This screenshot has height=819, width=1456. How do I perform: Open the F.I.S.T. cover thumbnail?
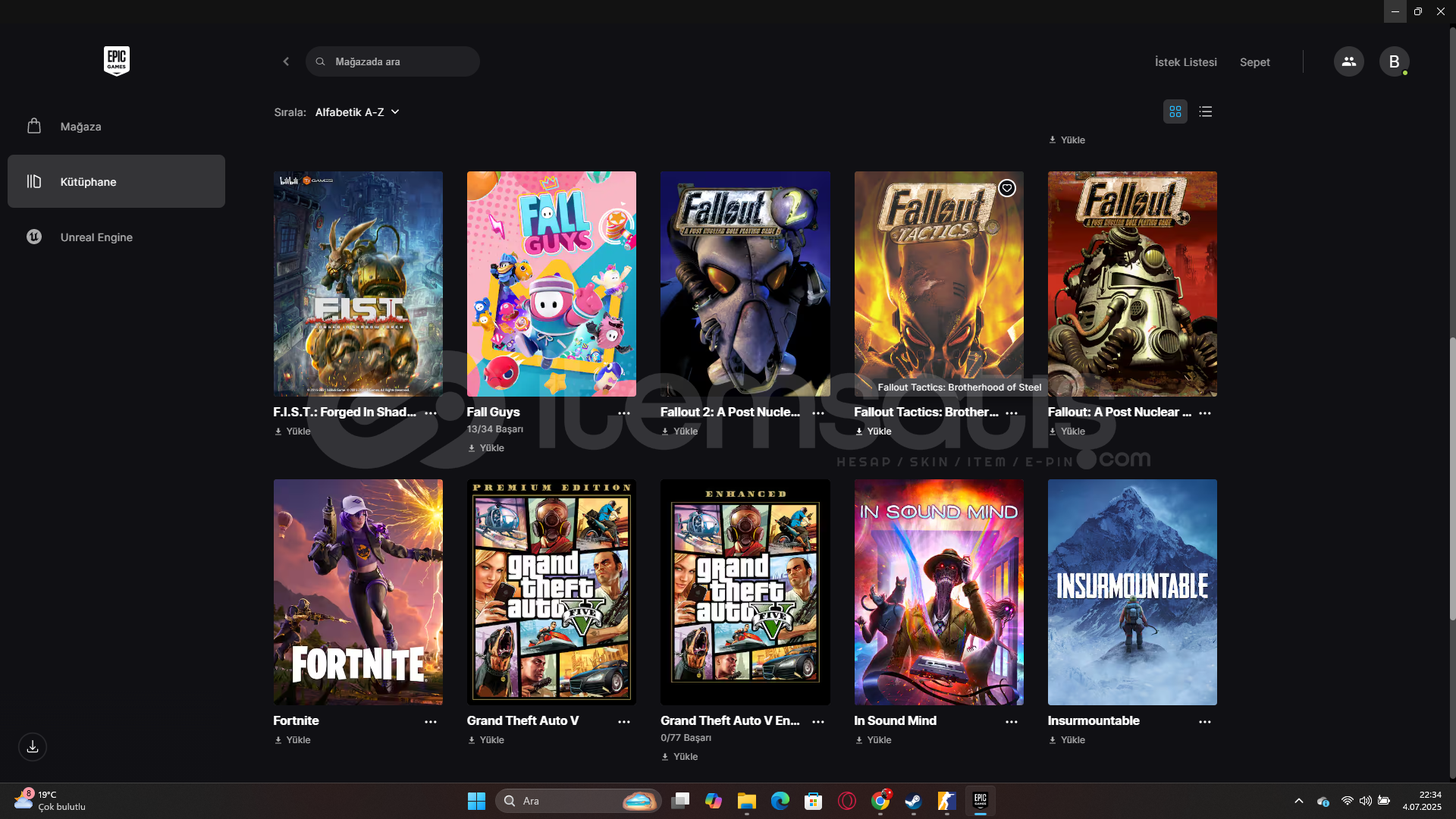tap(358, 284)
